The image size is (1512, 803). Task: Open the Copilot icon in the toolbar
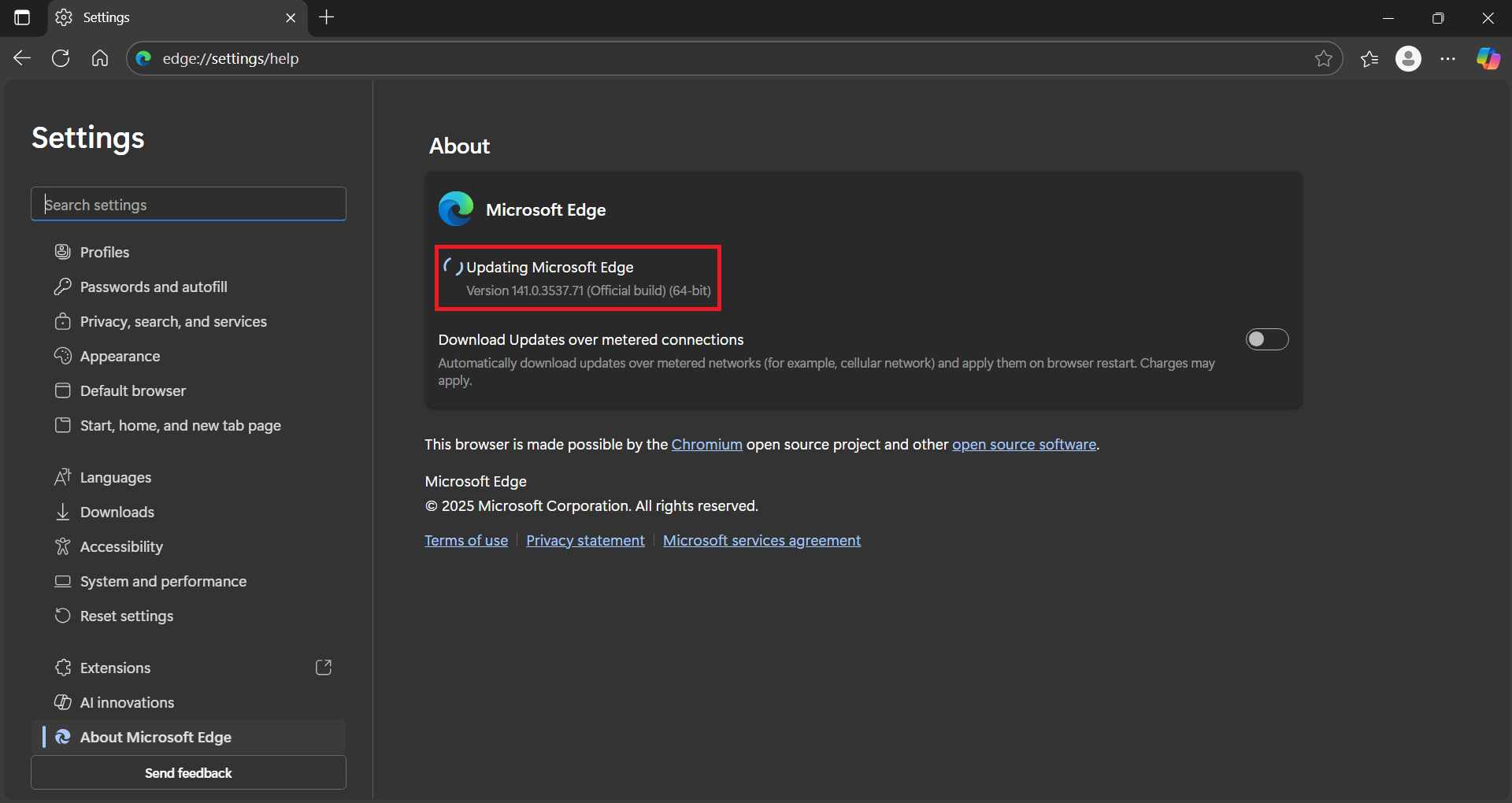[x=1488, y=58]
